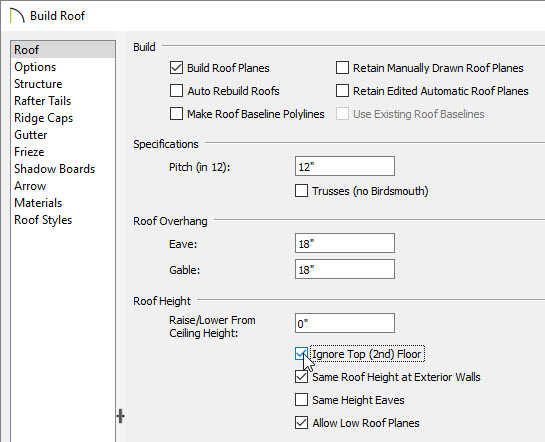The image size is (545, 442).
Task: Enable Retain Edited Automatic Roof Planes
Action: coord(342,91)
